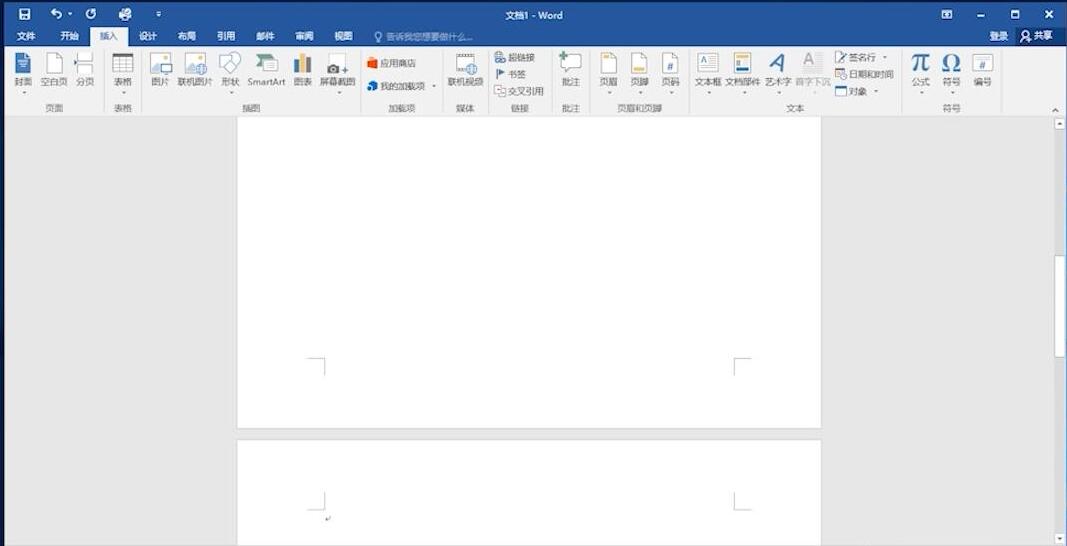
Task: Switch to the 设计 tab
Action: tap(148, 36)
